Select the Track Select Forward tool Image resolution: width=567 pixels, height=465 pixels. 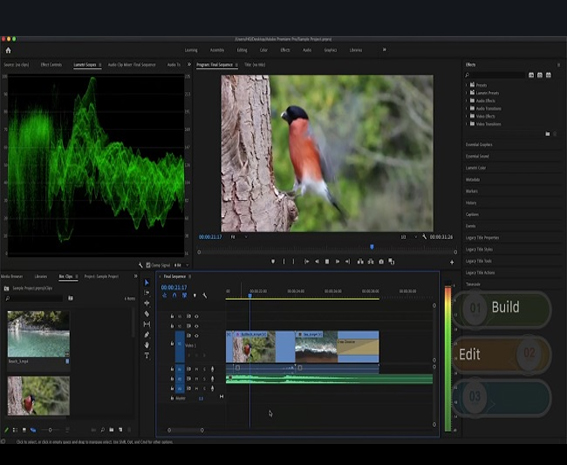(x=147, y=293)
